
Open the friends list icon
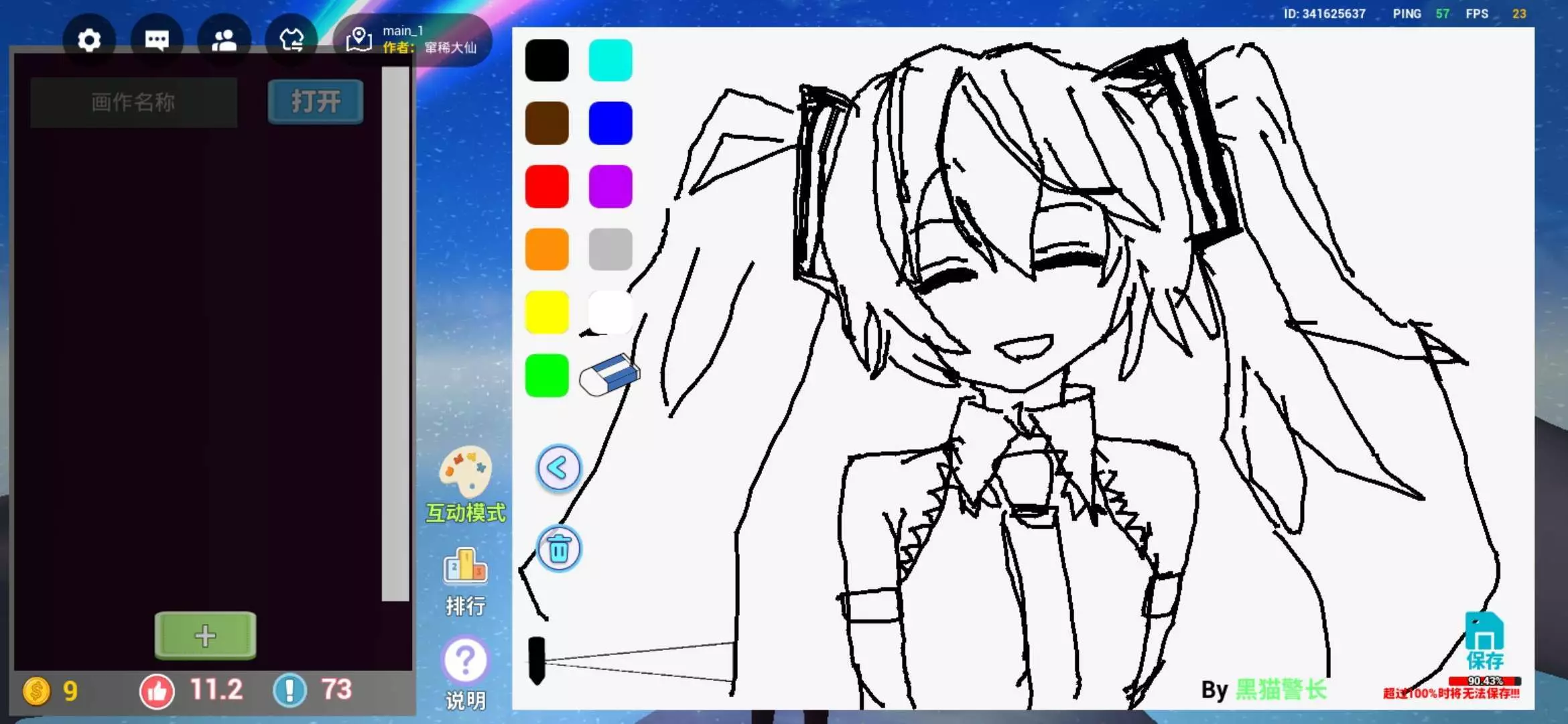(x=224, y=40)
